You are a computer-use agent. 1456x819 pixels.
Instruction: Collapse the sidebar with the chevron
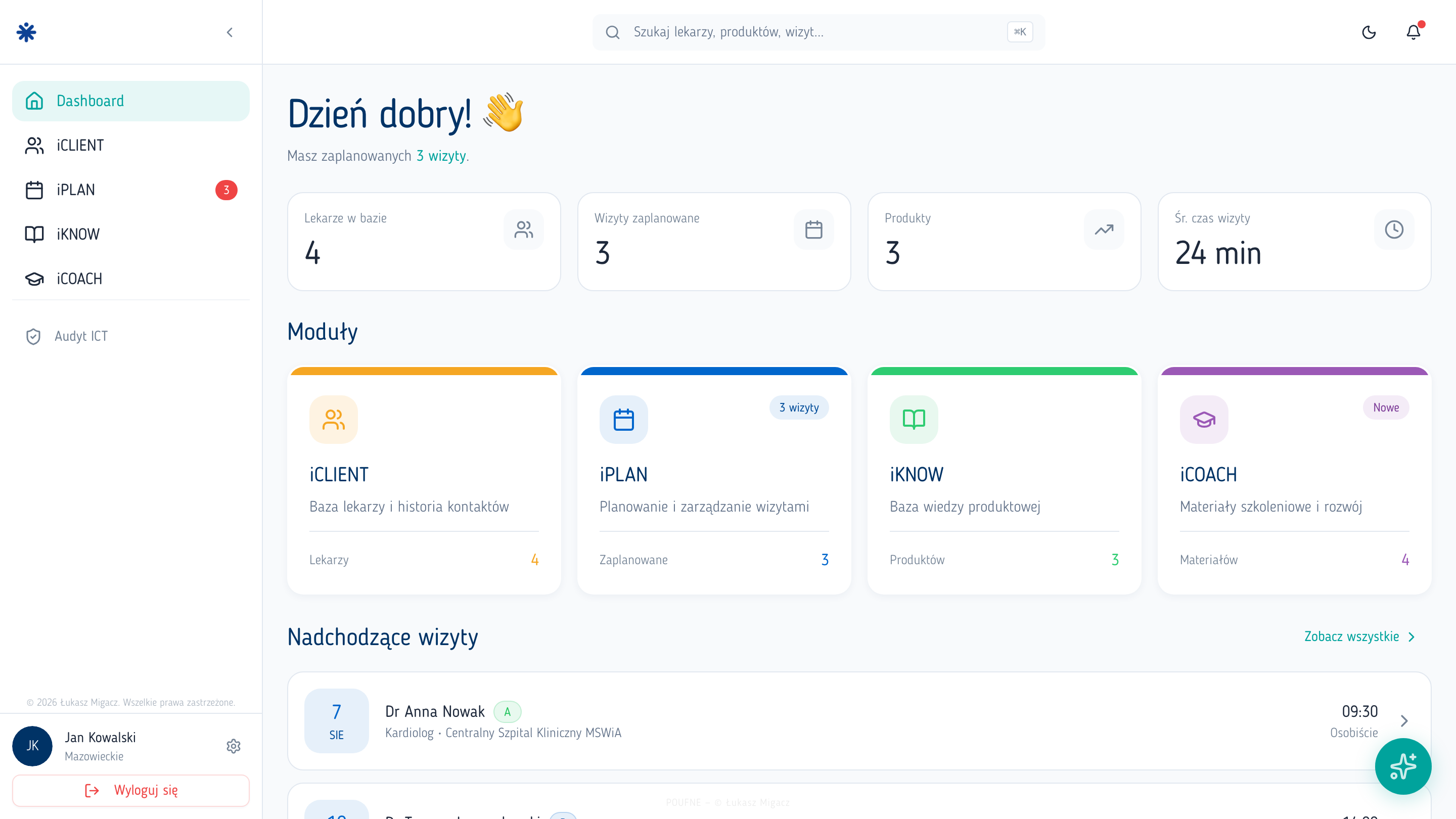(x=230, y=32)
